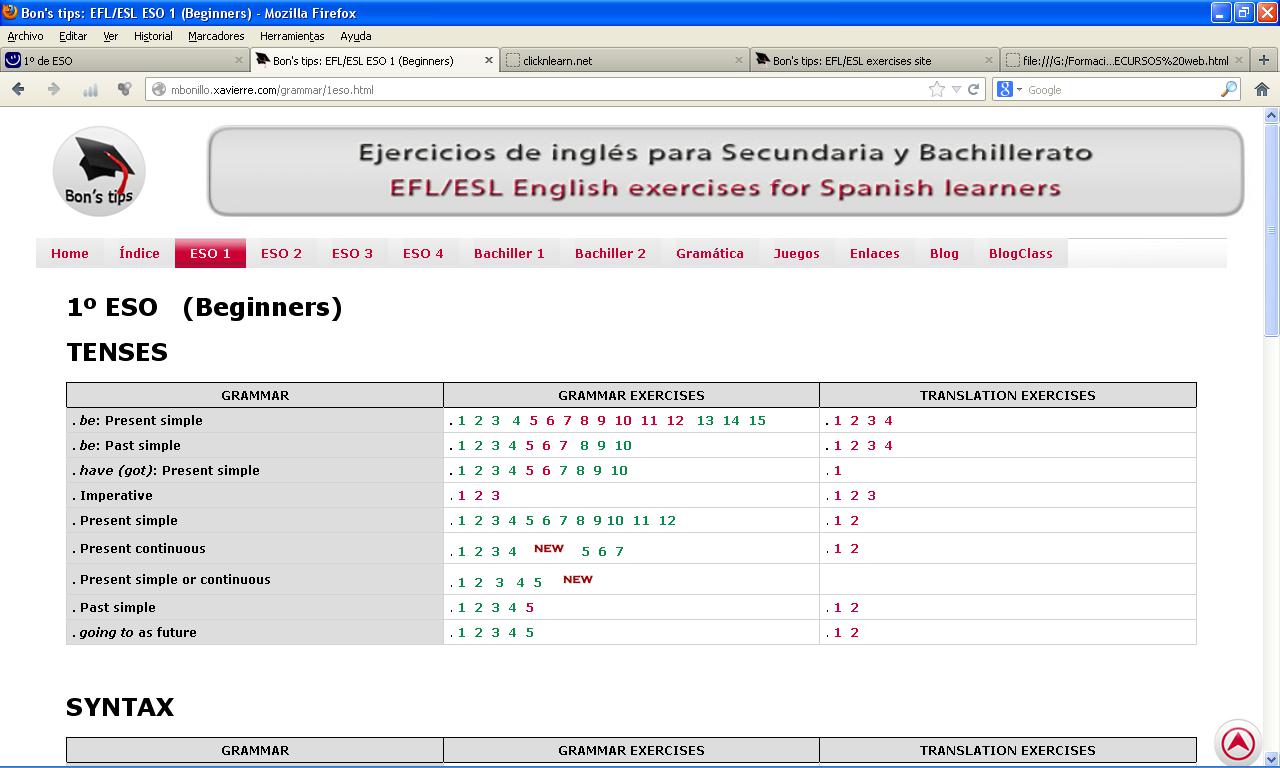Reload the page using the refresh icon

click(973, 89)
